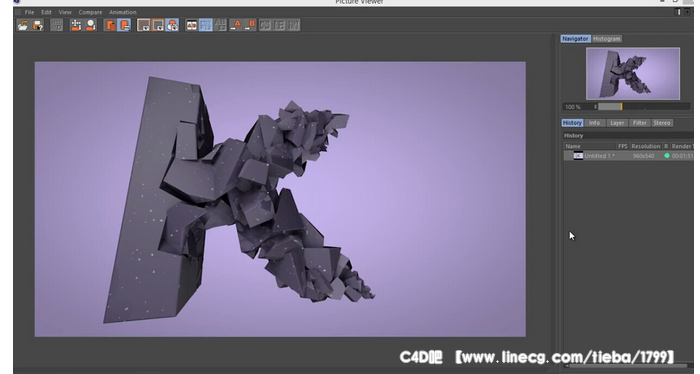Click the menu bar grip handle icon

point(18,12)
